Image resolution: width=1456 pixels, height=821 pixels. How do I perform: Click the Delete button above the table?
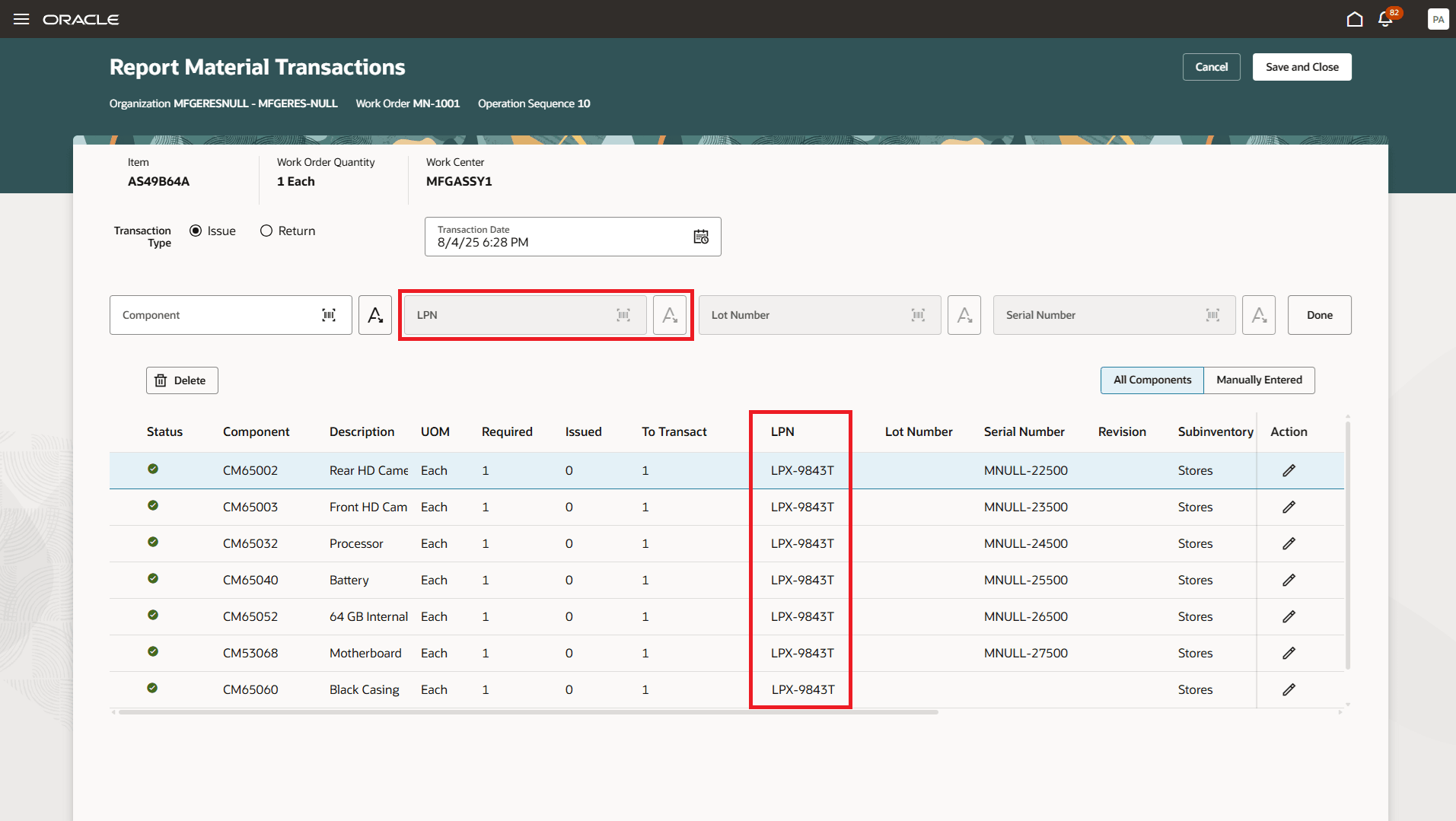pyautogui.click(x=181, y=380)
